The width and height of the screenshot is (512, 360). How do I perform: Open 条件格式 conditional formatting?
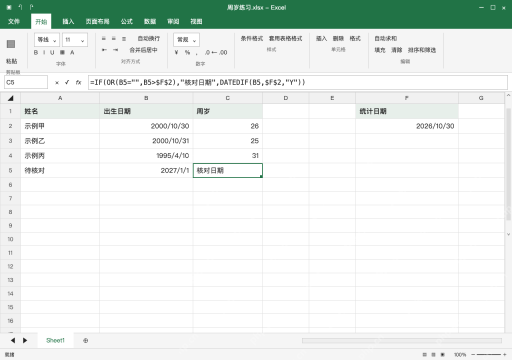click(x=252, y=39)
